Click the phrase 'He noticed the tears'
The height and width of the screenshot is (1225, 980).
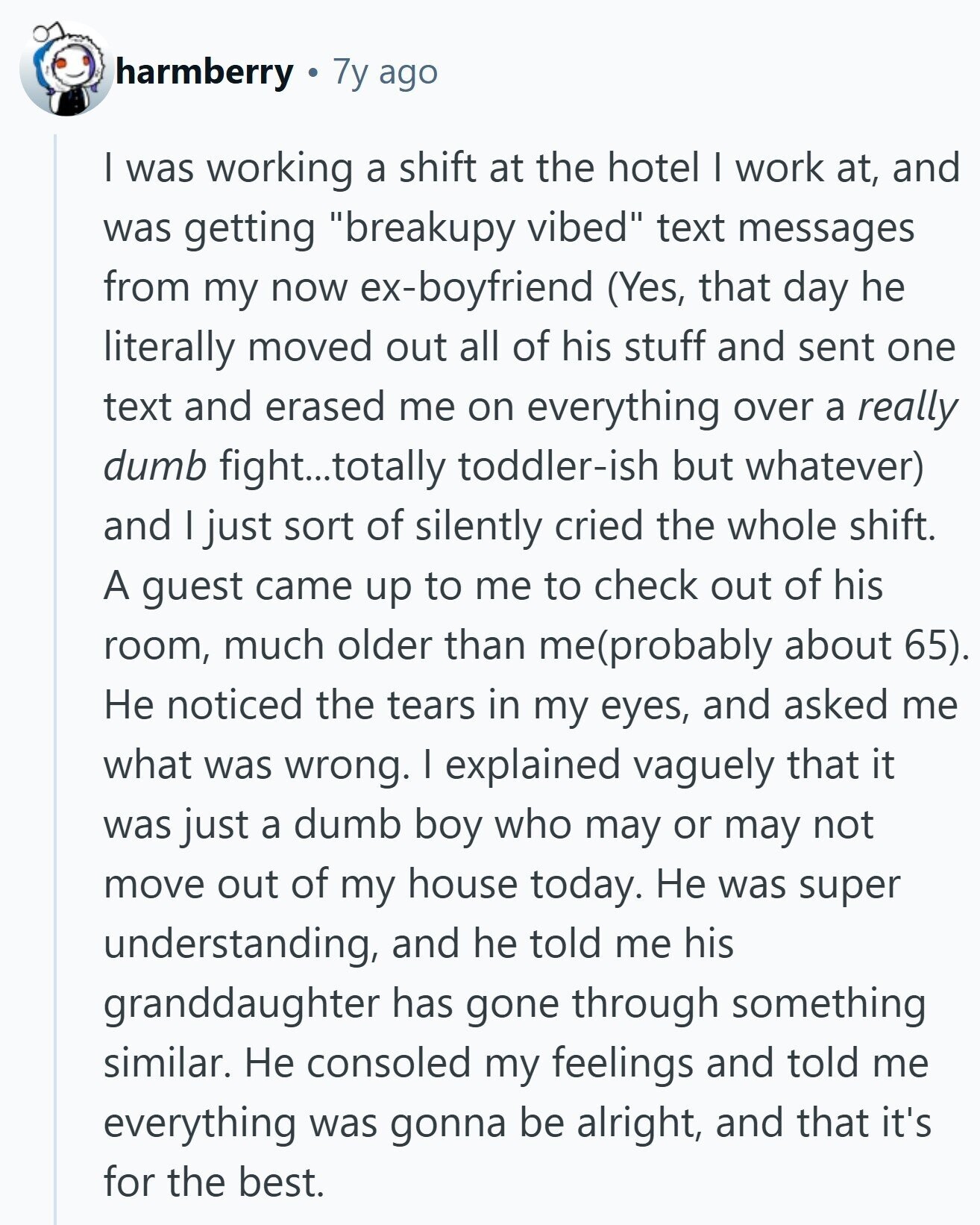[289, 706]
